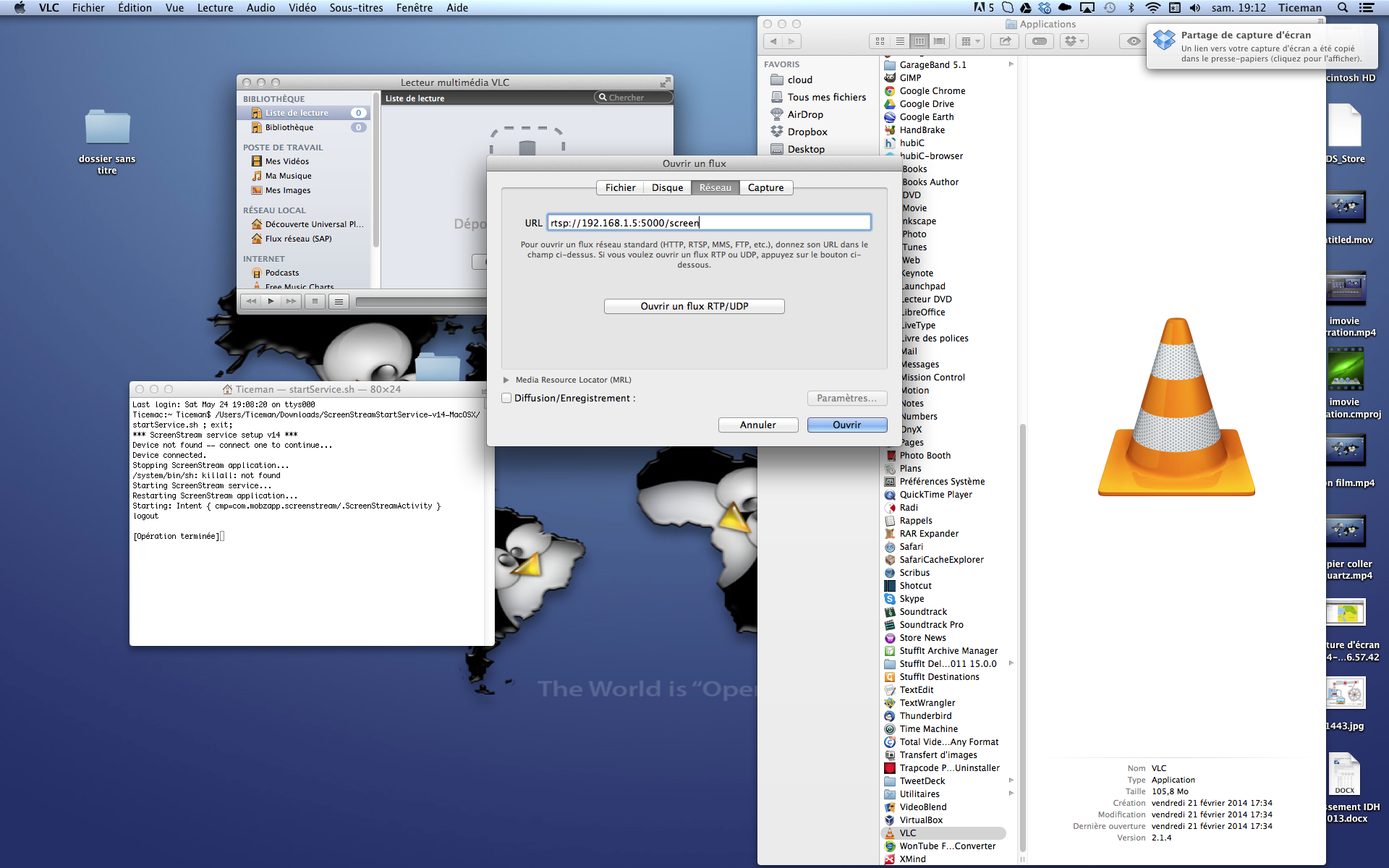Select Skype in Applications list
This screenshot has height=868, width=1389.
pyautogui.click(x=912, y=599)
